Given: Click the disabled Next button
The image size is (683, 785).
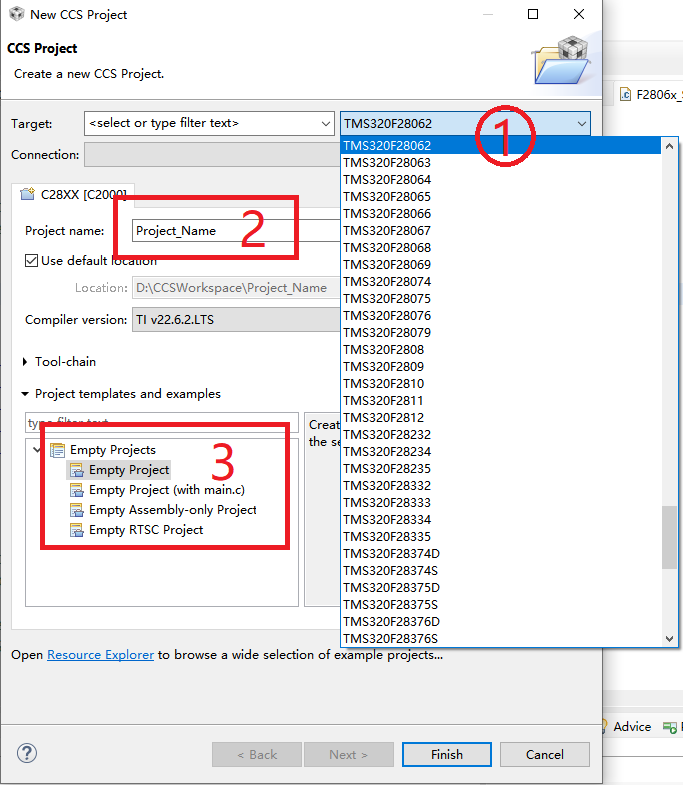Looking at the screenshot, I should point(349,754).
